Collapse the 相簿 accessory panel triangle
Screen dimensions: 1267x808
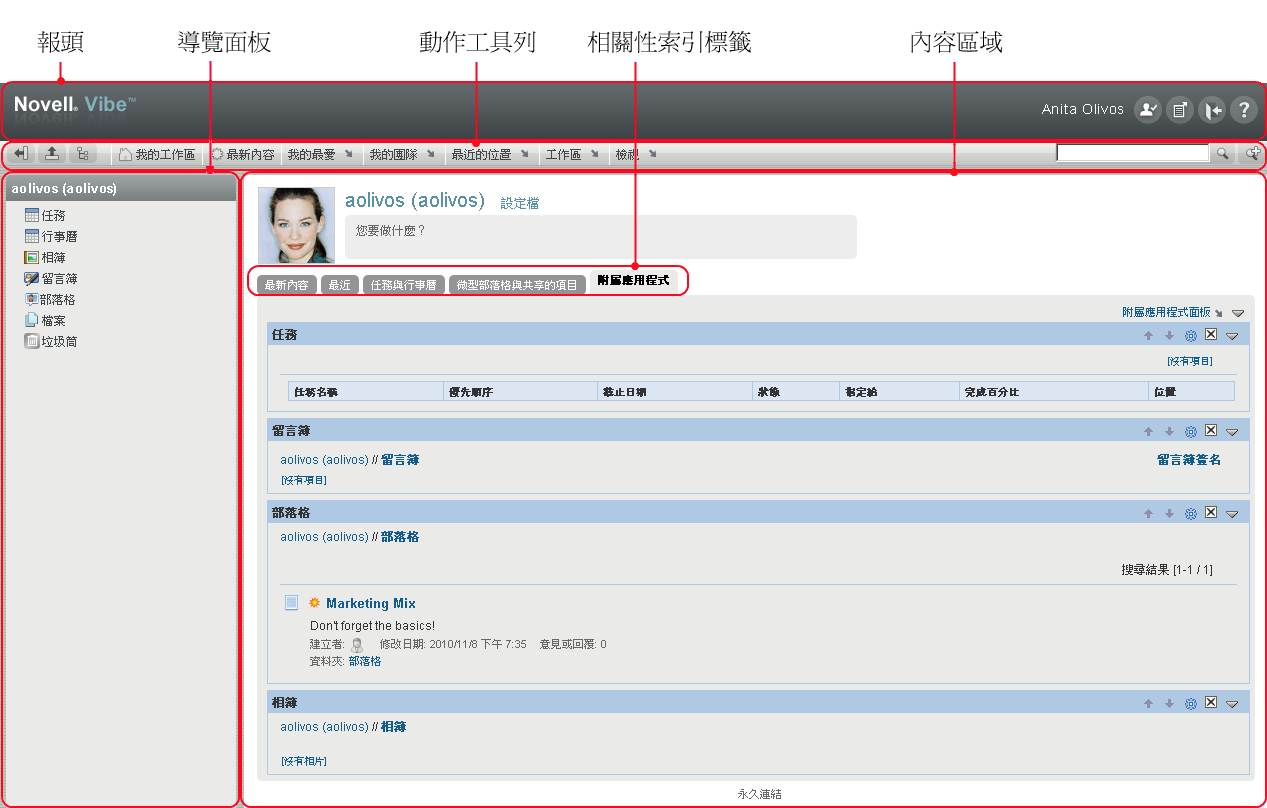[x=1232, y=705]
